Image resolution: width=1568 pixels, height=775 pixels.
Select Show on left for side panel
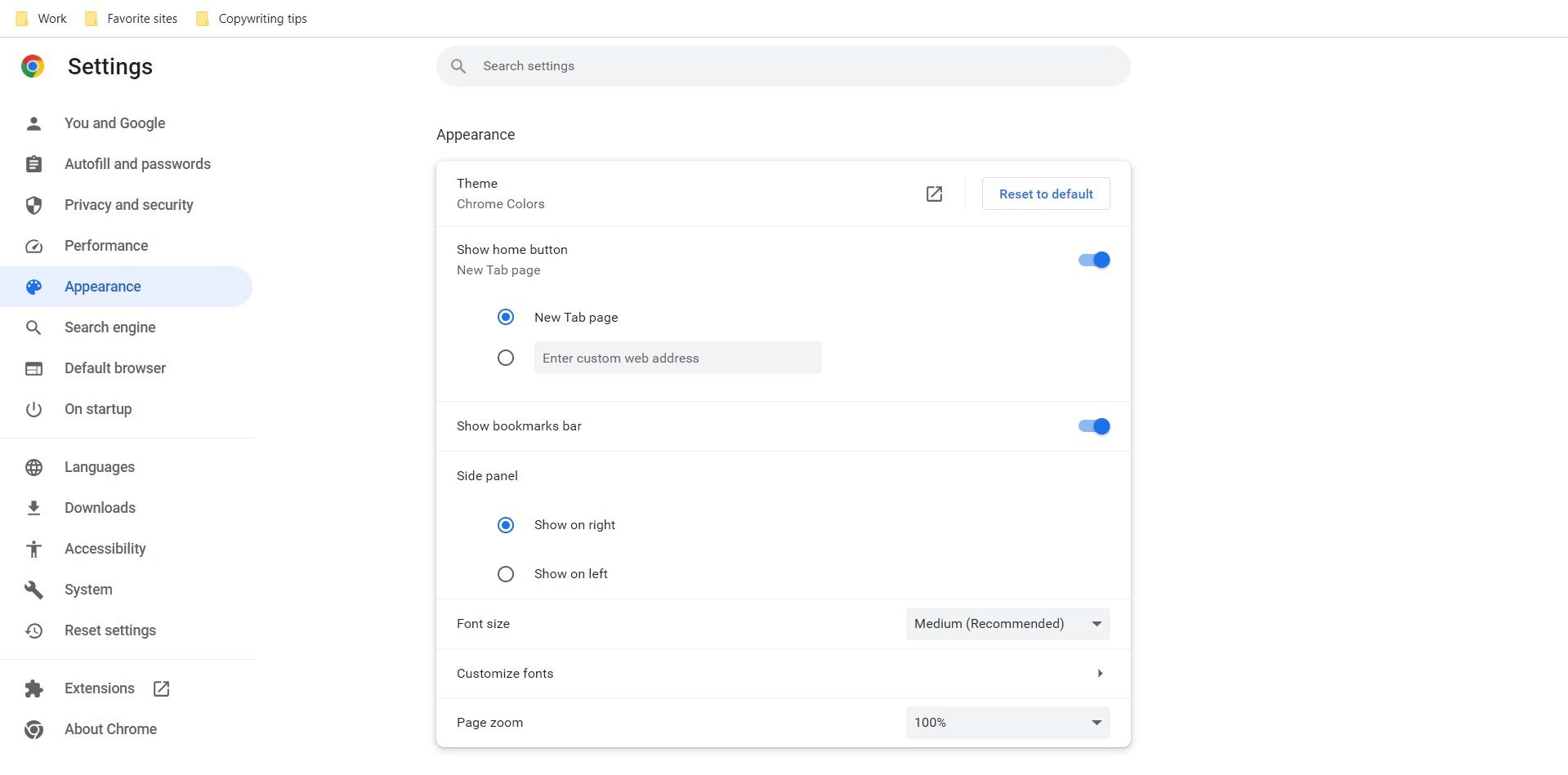(x=505, y=573)
